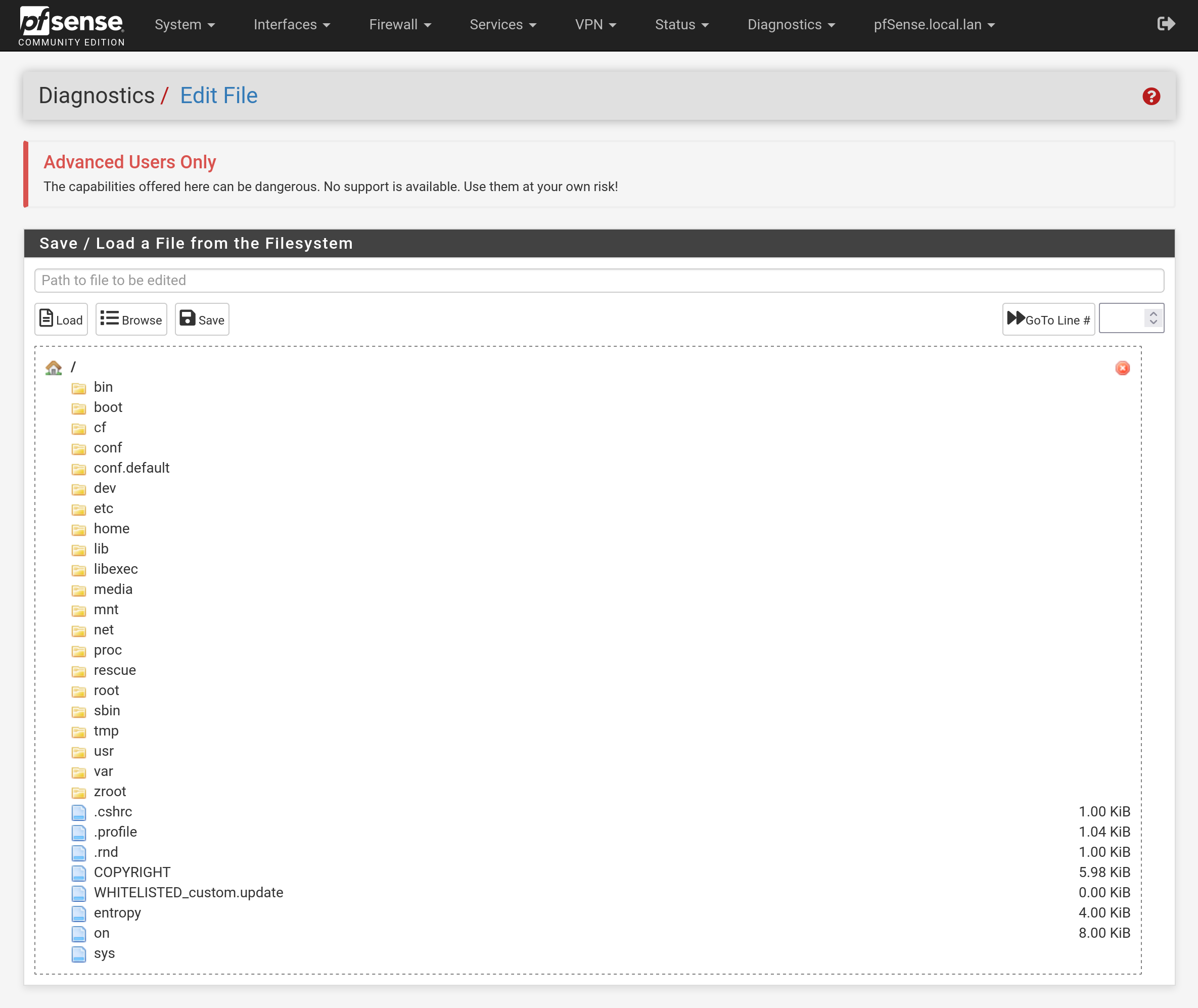Viewport: 1198px width, 1008px height.
Task: Open the media folder icon
Action: coord(79,590)
